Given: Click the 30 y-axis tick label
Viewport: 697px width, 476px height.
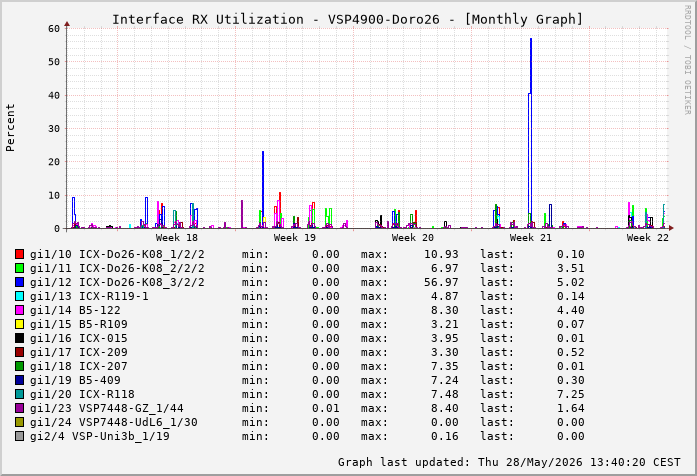Looking at the screenshot, I should (54, 128).
